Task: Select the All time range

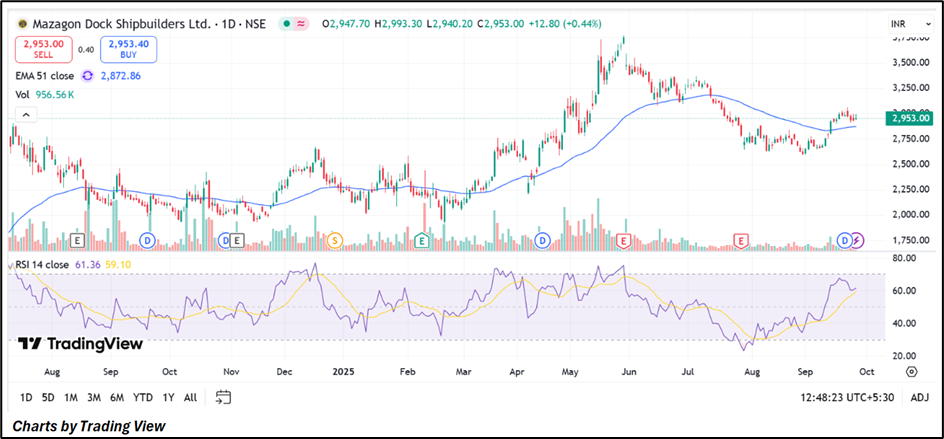Action: click(x=190, y=397)
